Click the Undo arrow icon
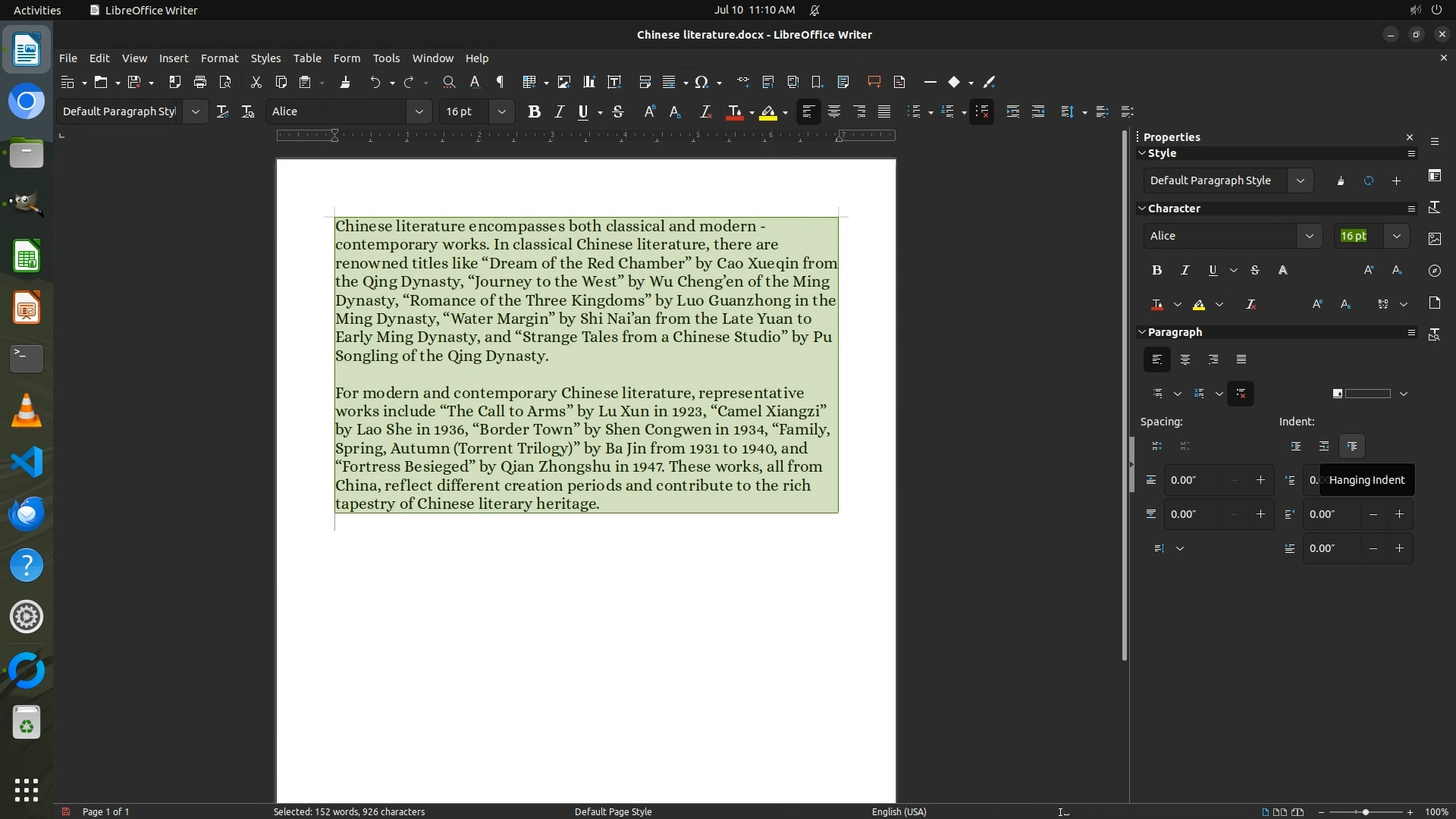Image resolution: width=1456 pixels, height=819 pixels. pyautogui.click(x=375, y=82)
